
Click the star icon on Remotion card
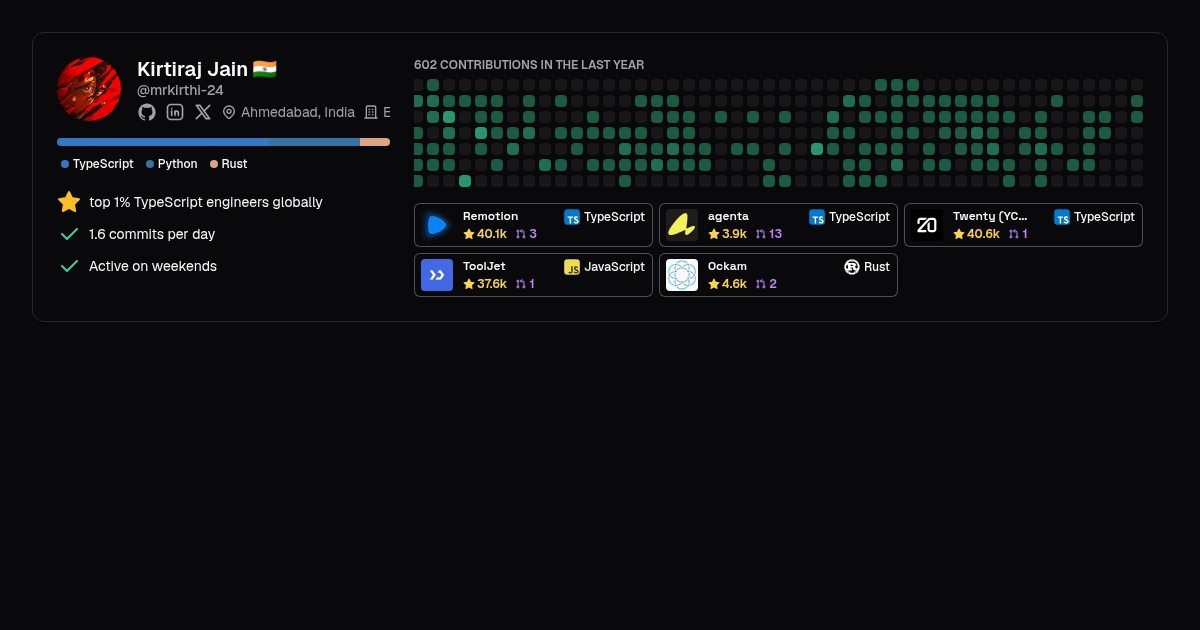coord(469,234)
